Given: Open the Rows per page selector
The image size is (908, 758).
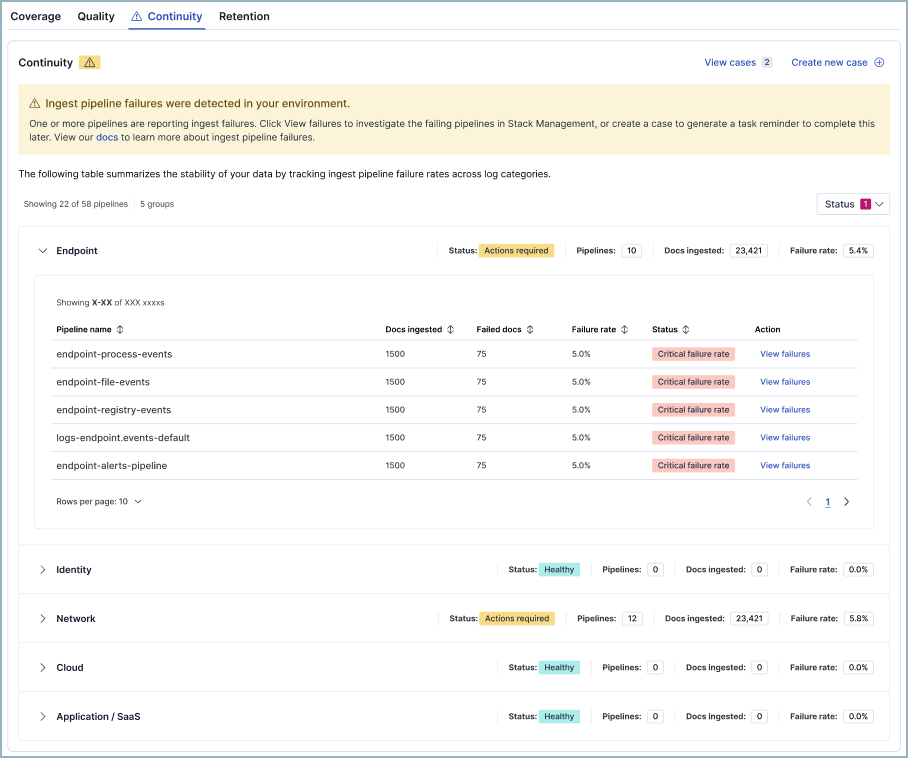Looking at the screenshot, I should click(x=98, y=501).
